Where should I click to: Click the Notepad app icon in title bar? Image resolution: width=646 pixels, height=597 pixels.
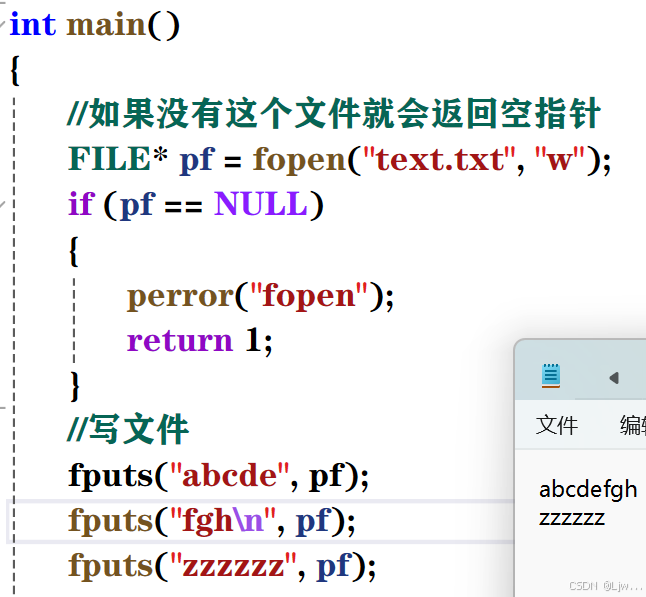pos(551,375)
